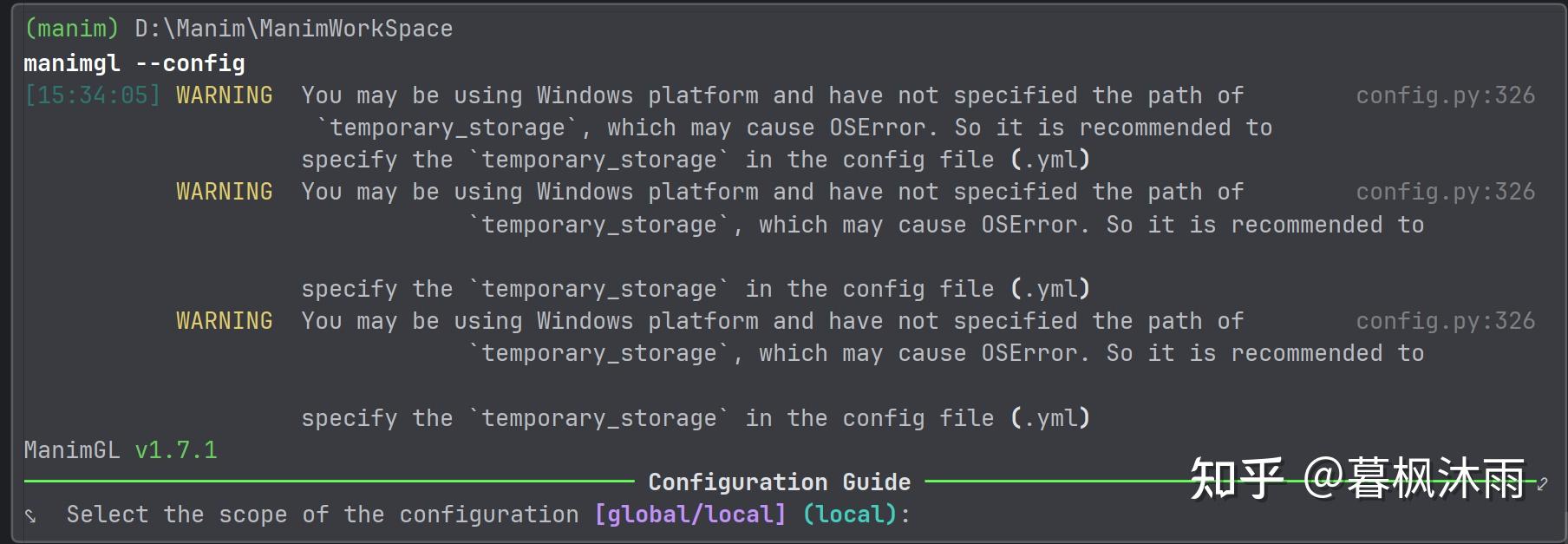Follow the third config.py:326 source link
This screenshot has height=544, width=1568.
(x=1445, y=321)
